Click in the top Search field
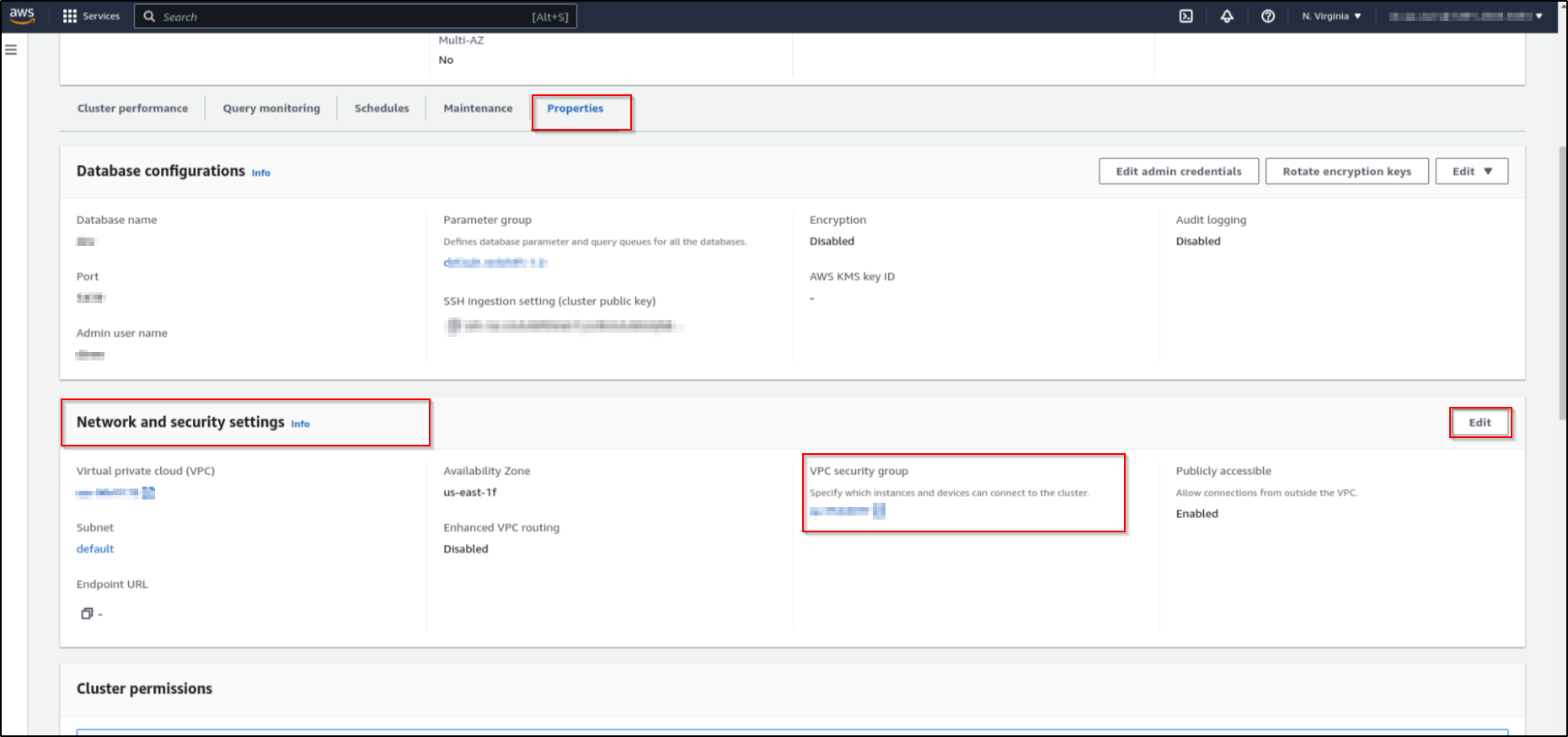The width and height of the screenshot is (1568, 737). (x=356, y=16)
